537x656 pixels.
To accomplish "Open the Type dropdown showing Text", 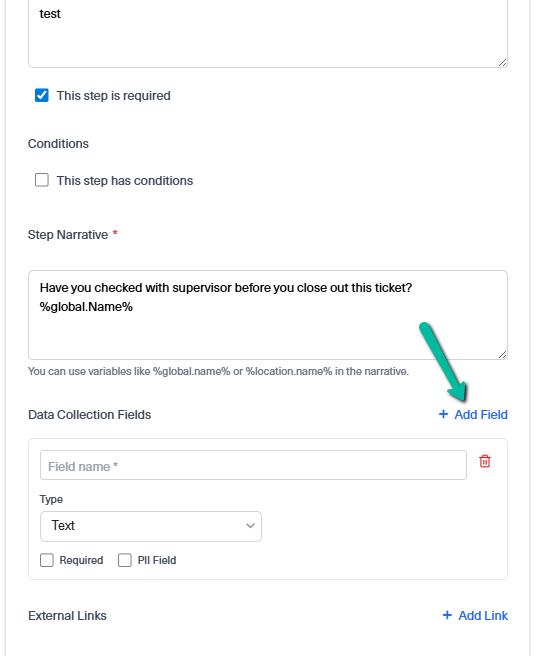I will point(151,526).
